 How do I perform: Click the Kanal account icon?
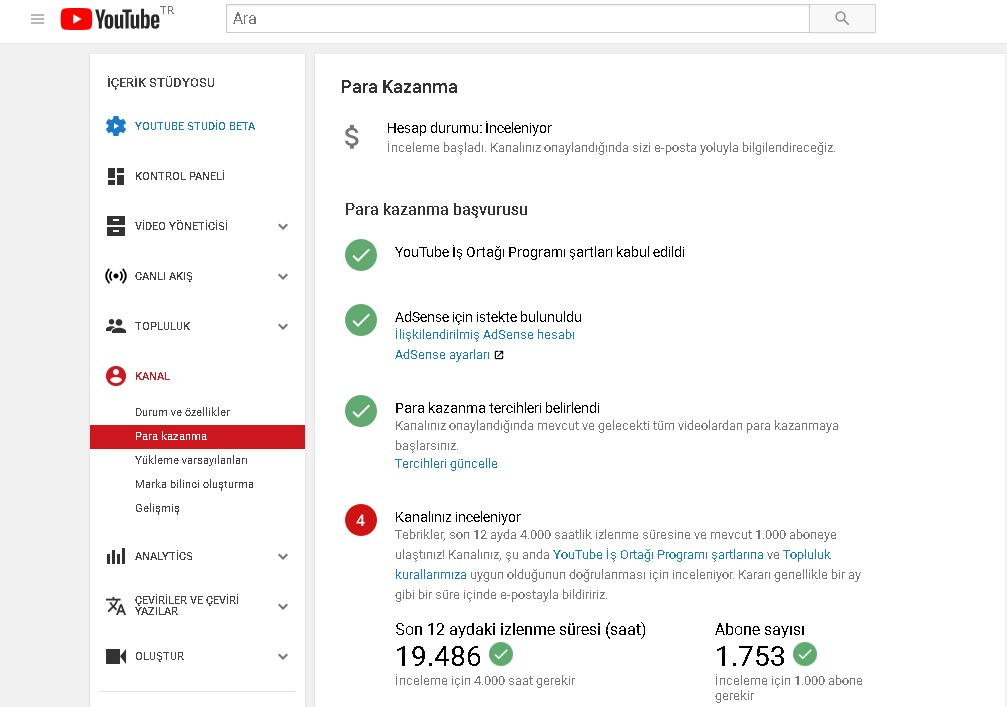coord(116,376)
